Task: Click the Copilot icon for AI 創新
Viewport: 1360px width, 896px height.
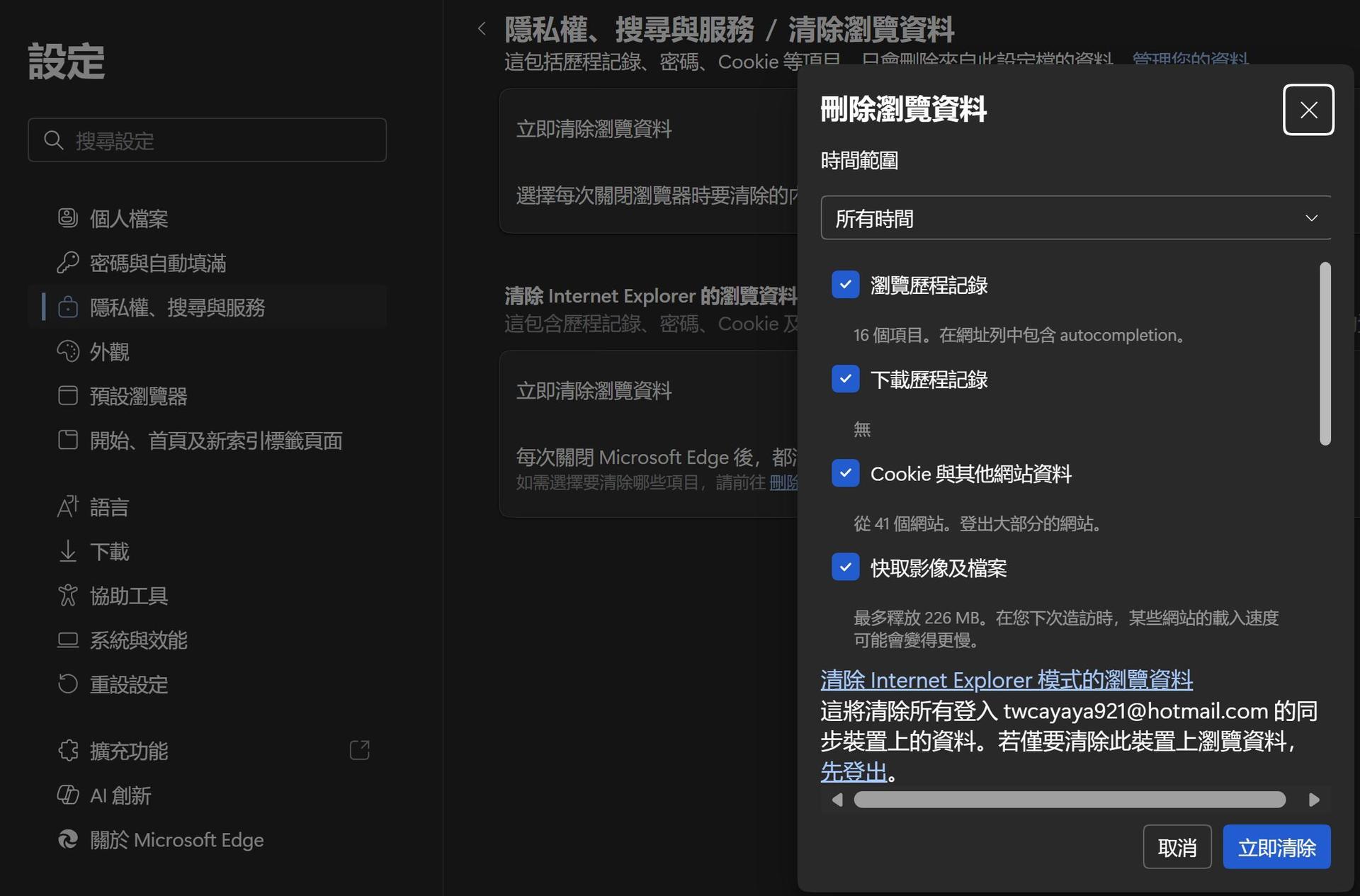Action: pyautogui.click(x=67, y=795)
